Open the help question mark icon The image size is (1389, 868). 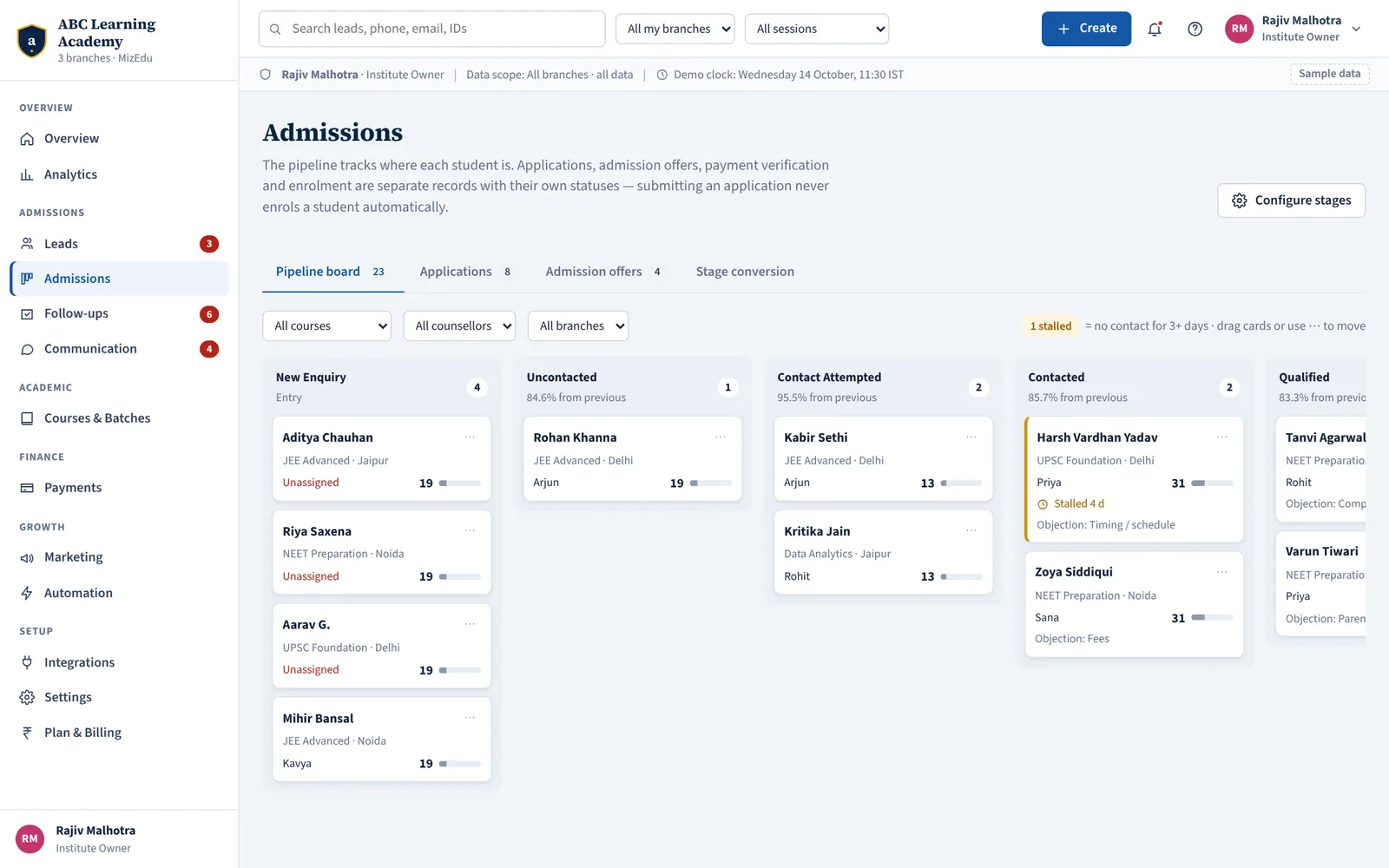[x=1195, y=29]
